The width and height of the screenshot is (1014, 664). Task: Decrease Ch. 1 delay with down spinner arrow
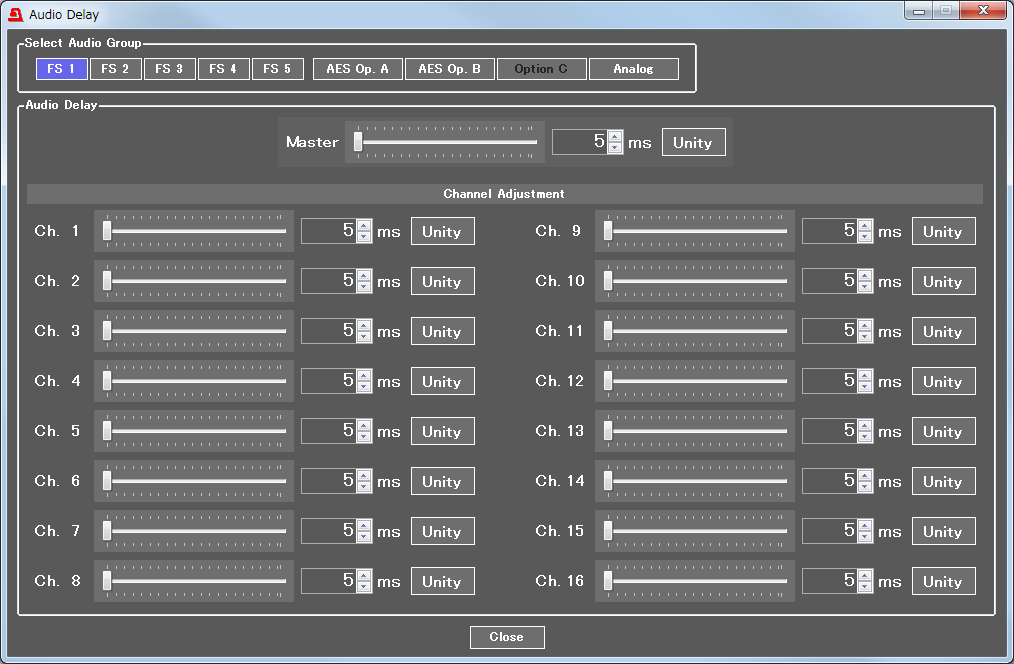point(364,237)
